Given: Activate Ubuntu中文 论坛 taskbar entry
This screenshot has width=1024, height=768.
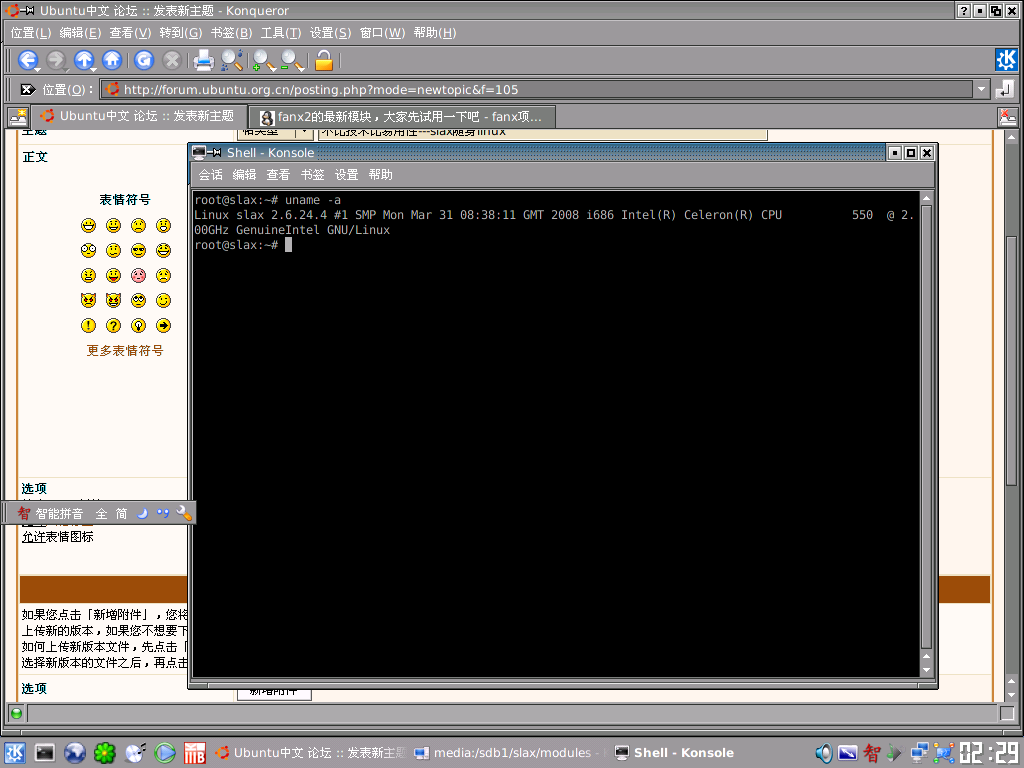Looking at the screenshot, I should tap(310, 753).
